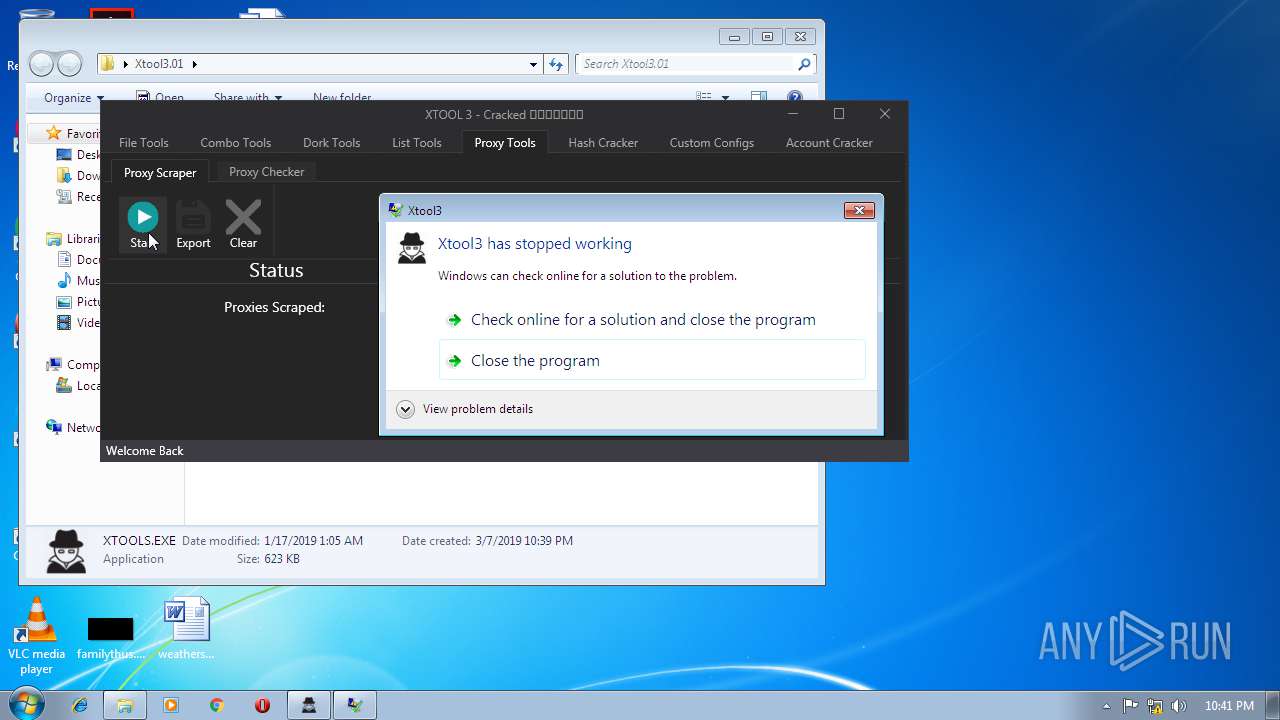
Task: Open Opera browser from the taskbar
Action: 262,705
